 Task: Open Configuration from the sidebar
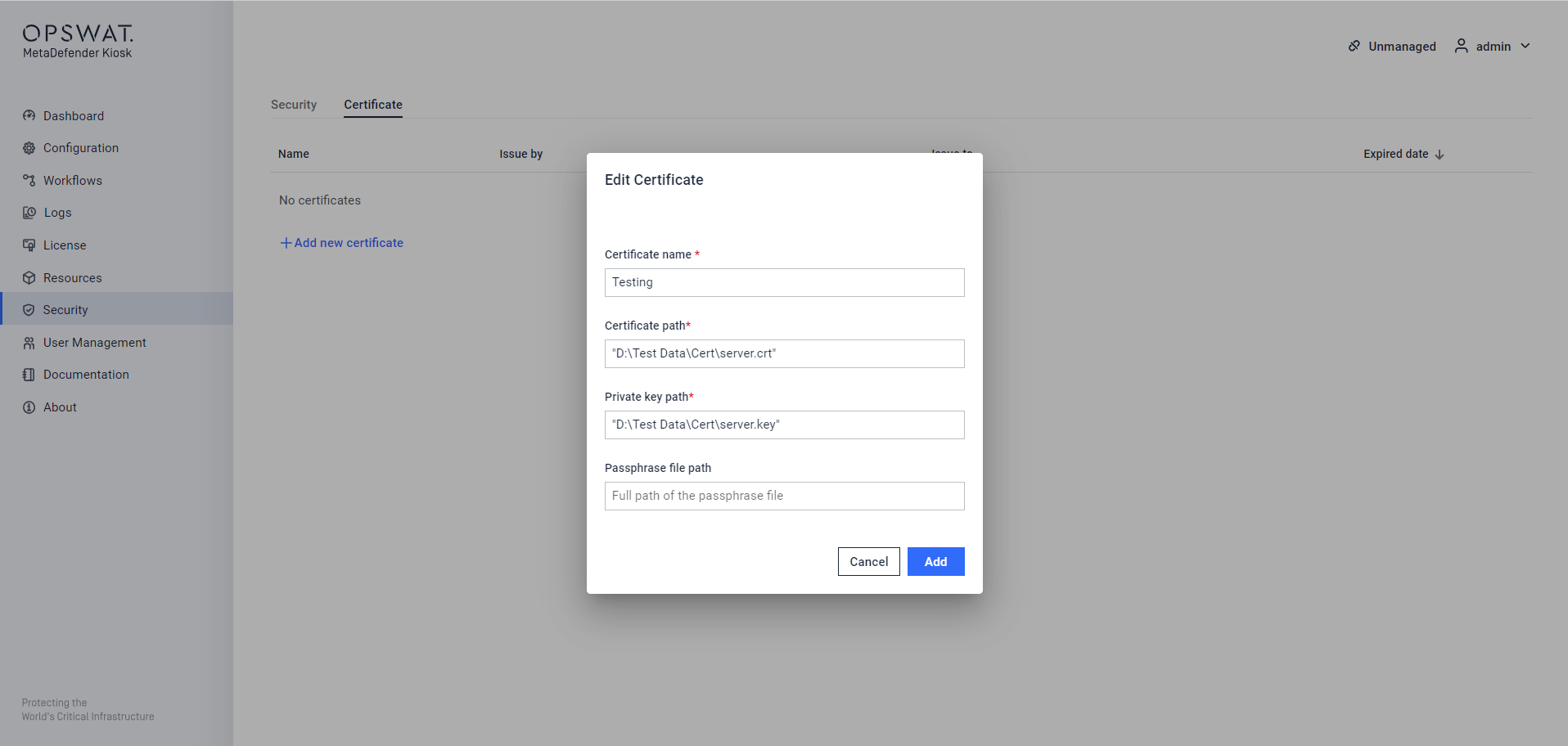116,148
